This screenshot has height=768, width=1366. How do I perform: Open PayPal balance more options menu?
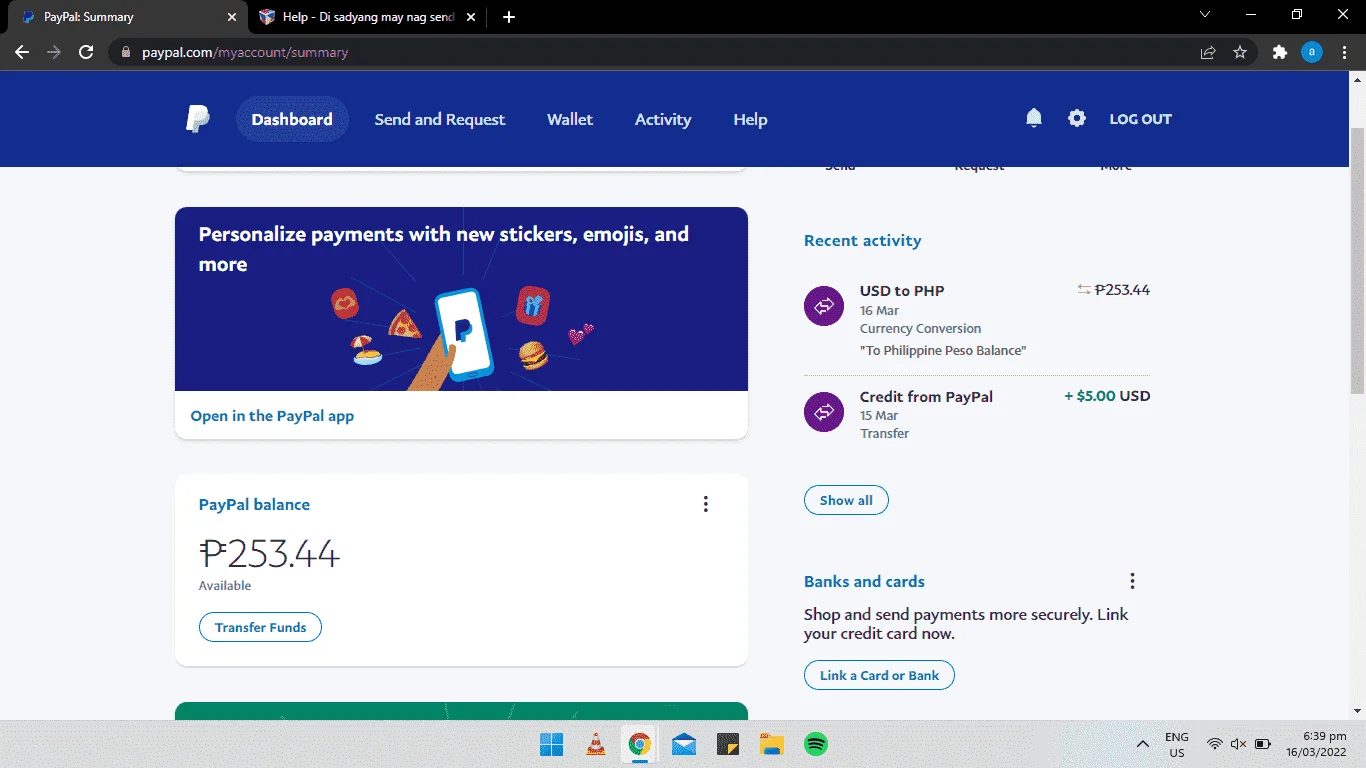click(705, 504)
